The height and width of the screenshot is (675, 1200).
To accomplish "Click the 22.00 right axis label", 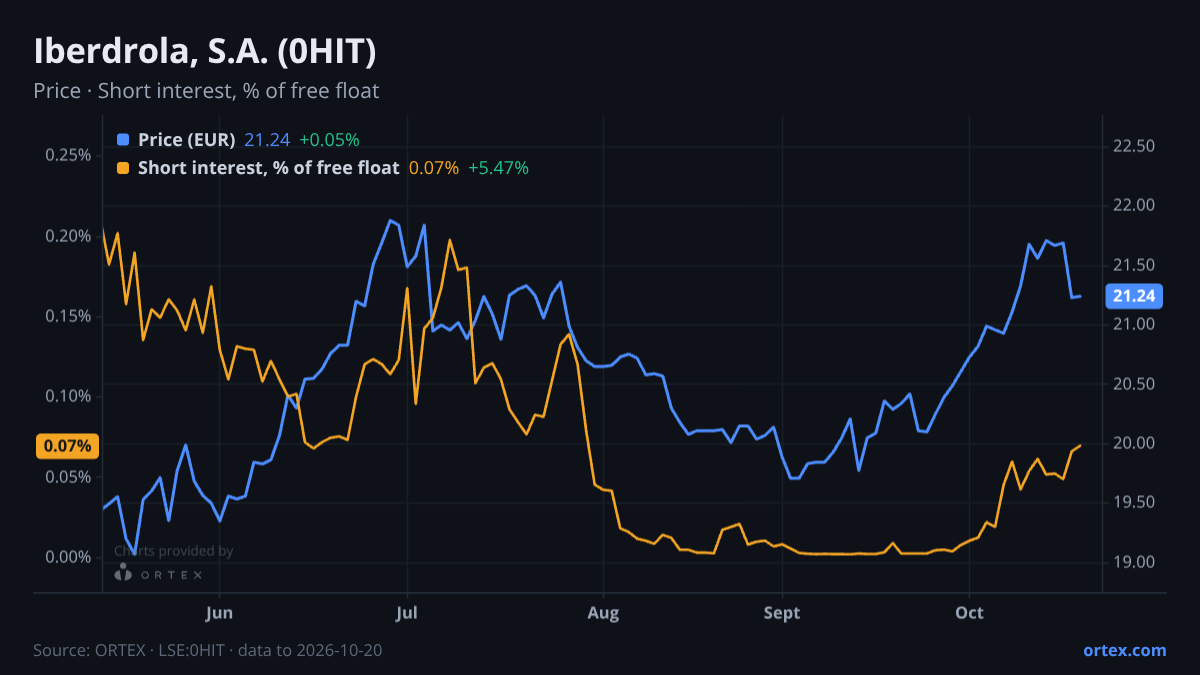I will click(x=1134, y=206).
